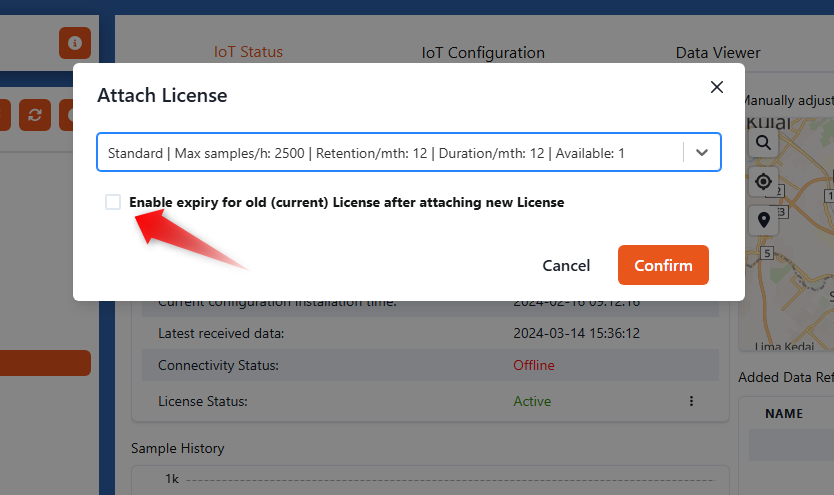Viewport: 834px width, 495px height.
Task: Close the Attach License dialog
Action: [x=716, y=87]
